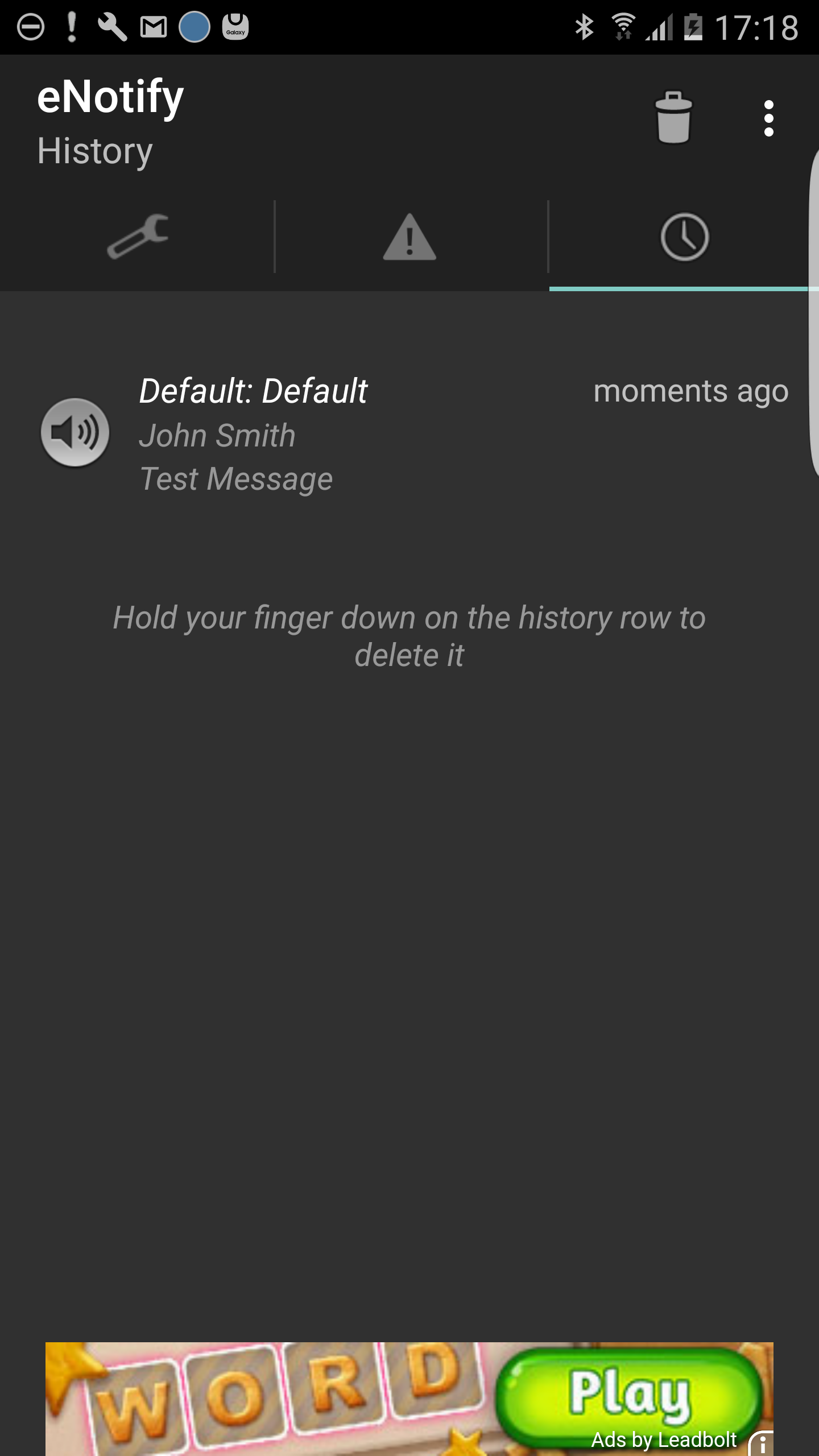Tap the Test Message text
The width and height of the screenshot is (819, 1456).
coord(236,479)
